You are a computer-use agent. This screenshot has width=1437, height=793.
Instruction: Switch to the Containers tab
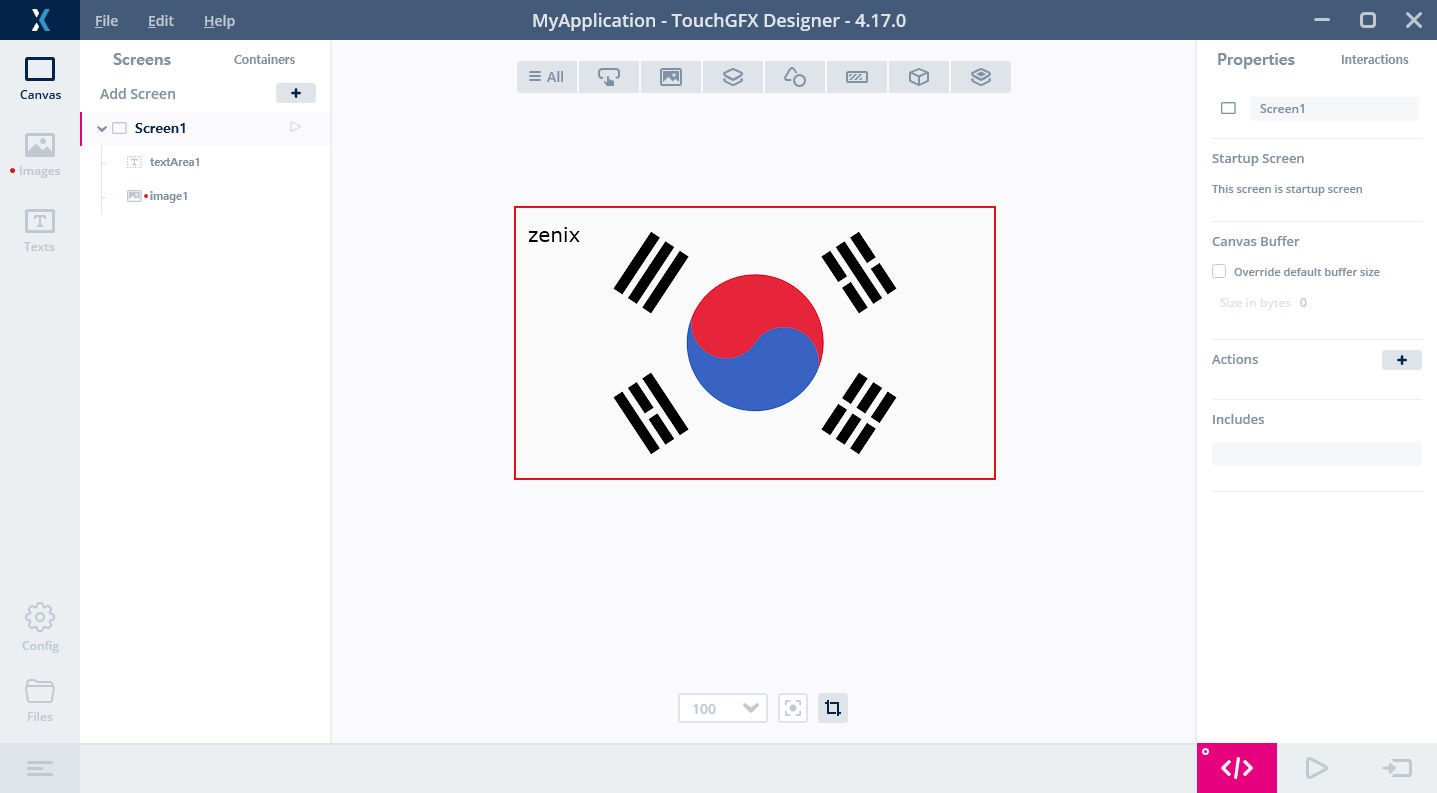click(264, 59)
